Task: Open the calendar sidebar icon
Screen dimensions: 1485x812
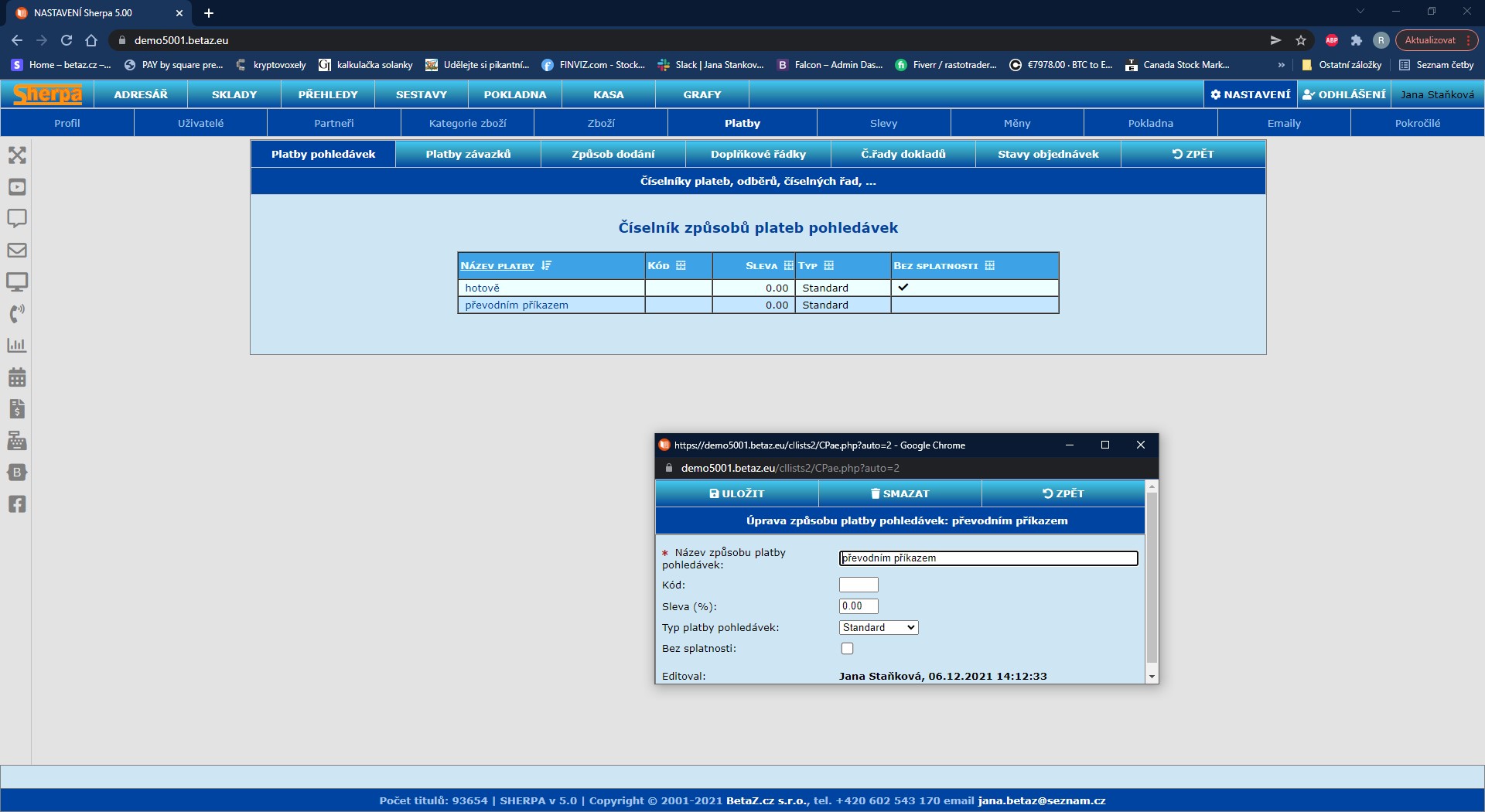Action: [x=17, y=377]
